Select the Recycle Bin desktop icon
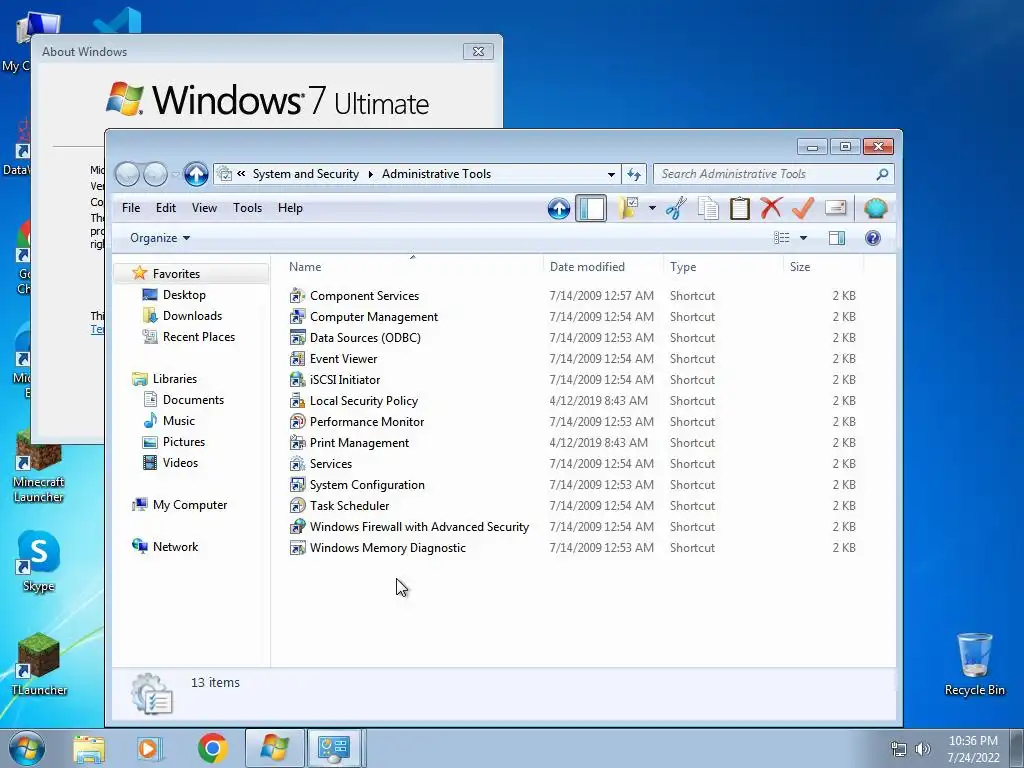The height and width of the screenshot is (768, 1024). (974, 664)
